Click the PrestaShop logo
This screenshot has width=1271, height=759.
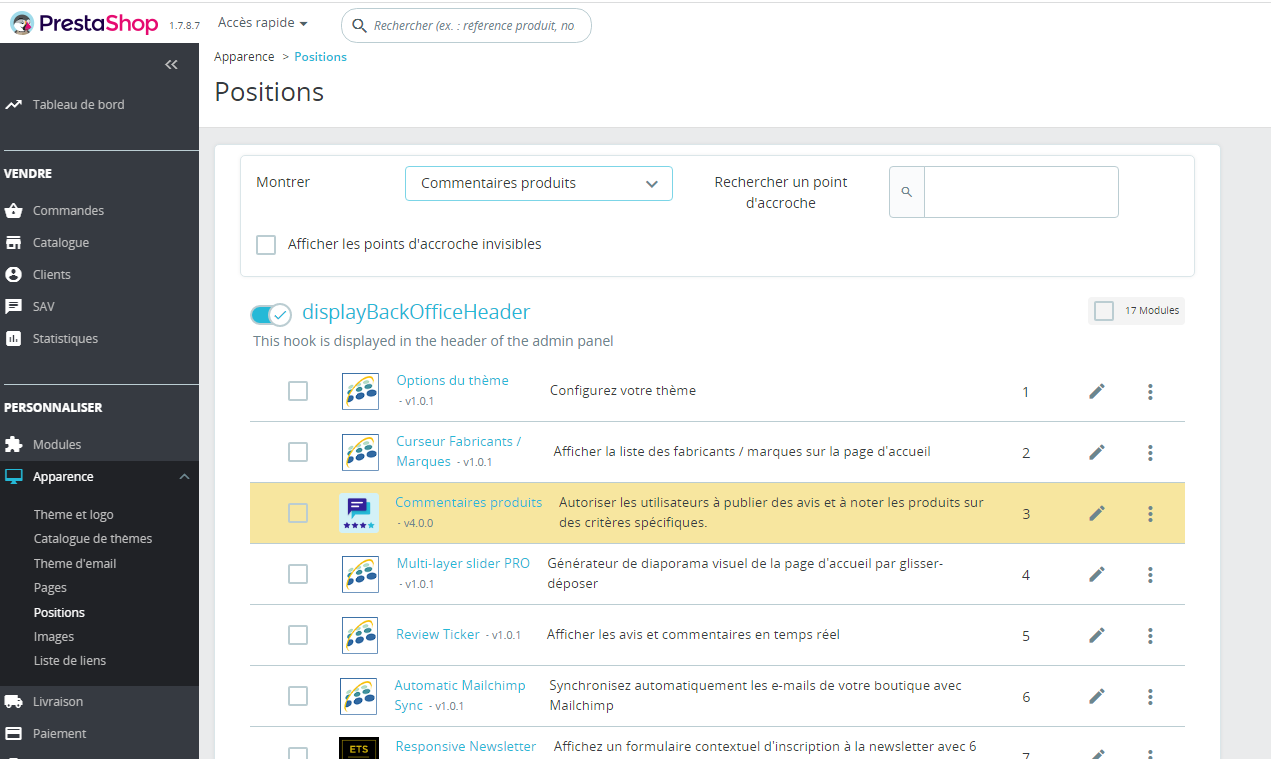85,23
